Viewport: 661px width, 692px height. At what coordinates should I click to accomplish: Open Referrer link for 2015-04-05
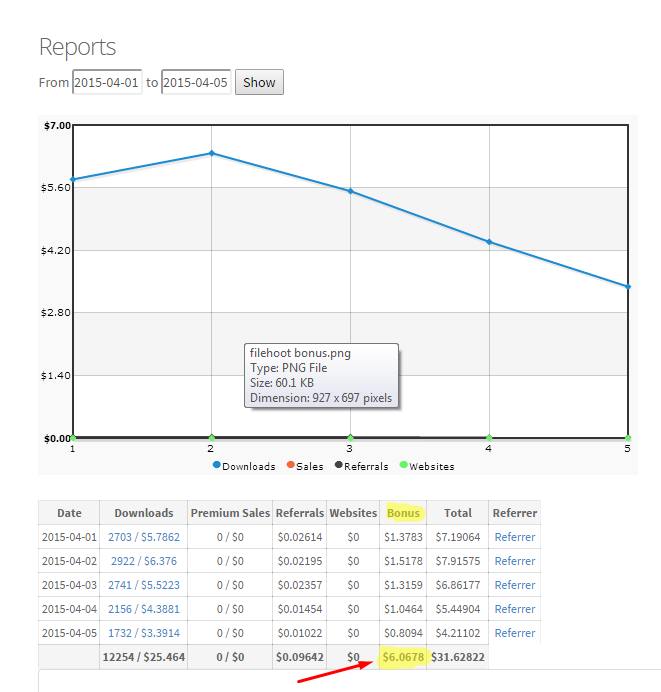click(x=515, y=633)
